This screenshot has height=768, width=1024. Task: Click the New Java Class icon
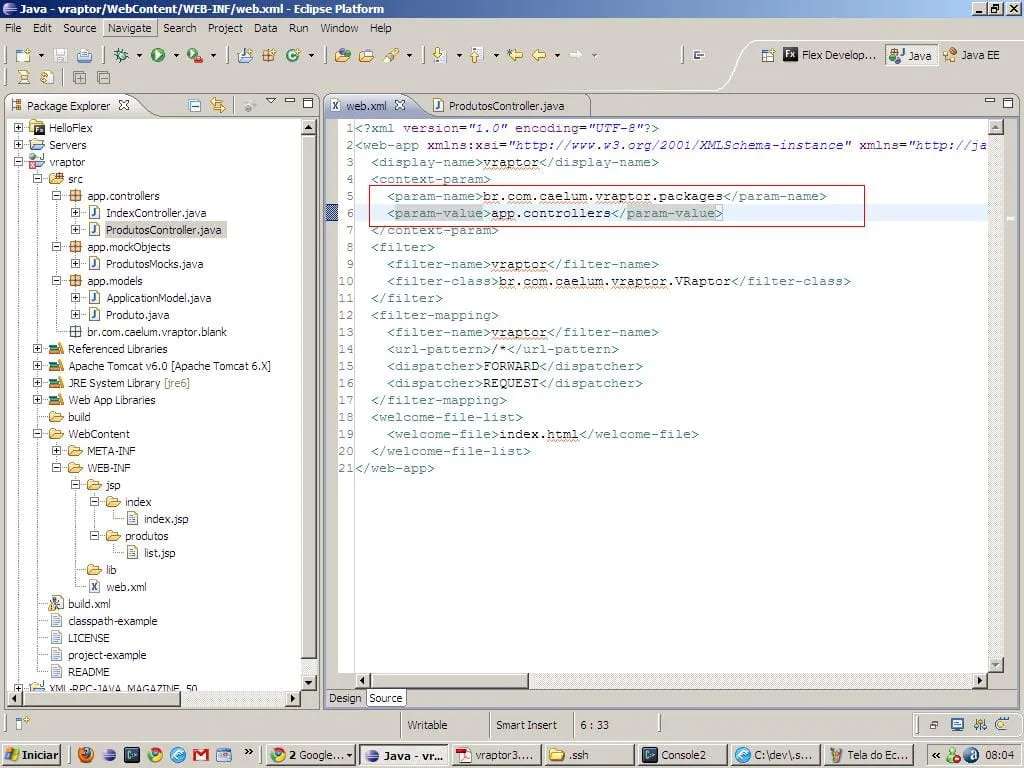click(x=293, y=55)
